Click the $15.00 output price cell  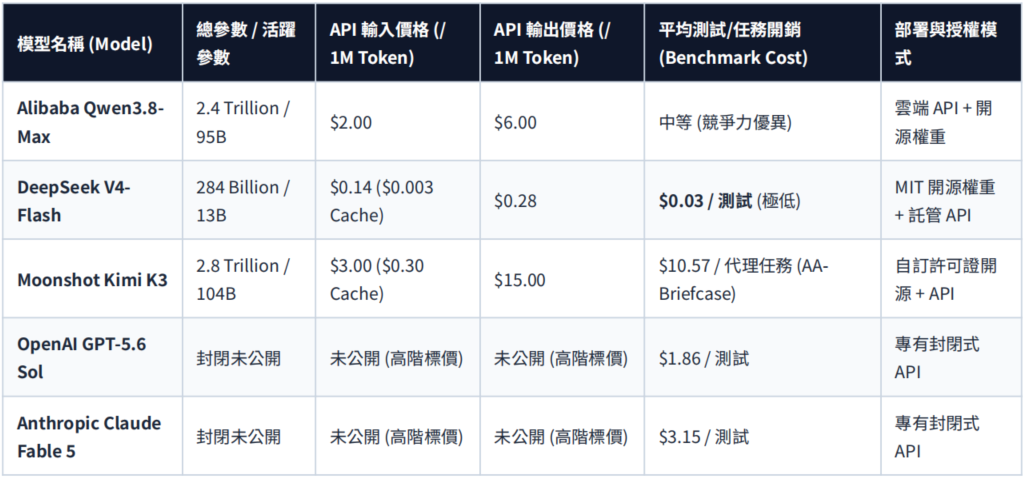(562, 279)
